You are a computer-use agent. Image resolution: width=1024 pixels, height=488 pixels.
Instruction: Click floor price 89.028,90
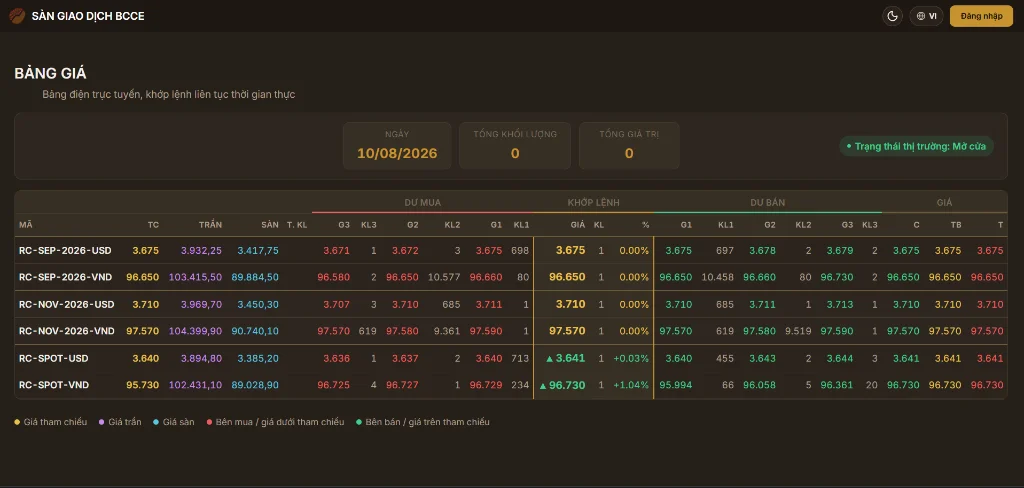[255, 385]
